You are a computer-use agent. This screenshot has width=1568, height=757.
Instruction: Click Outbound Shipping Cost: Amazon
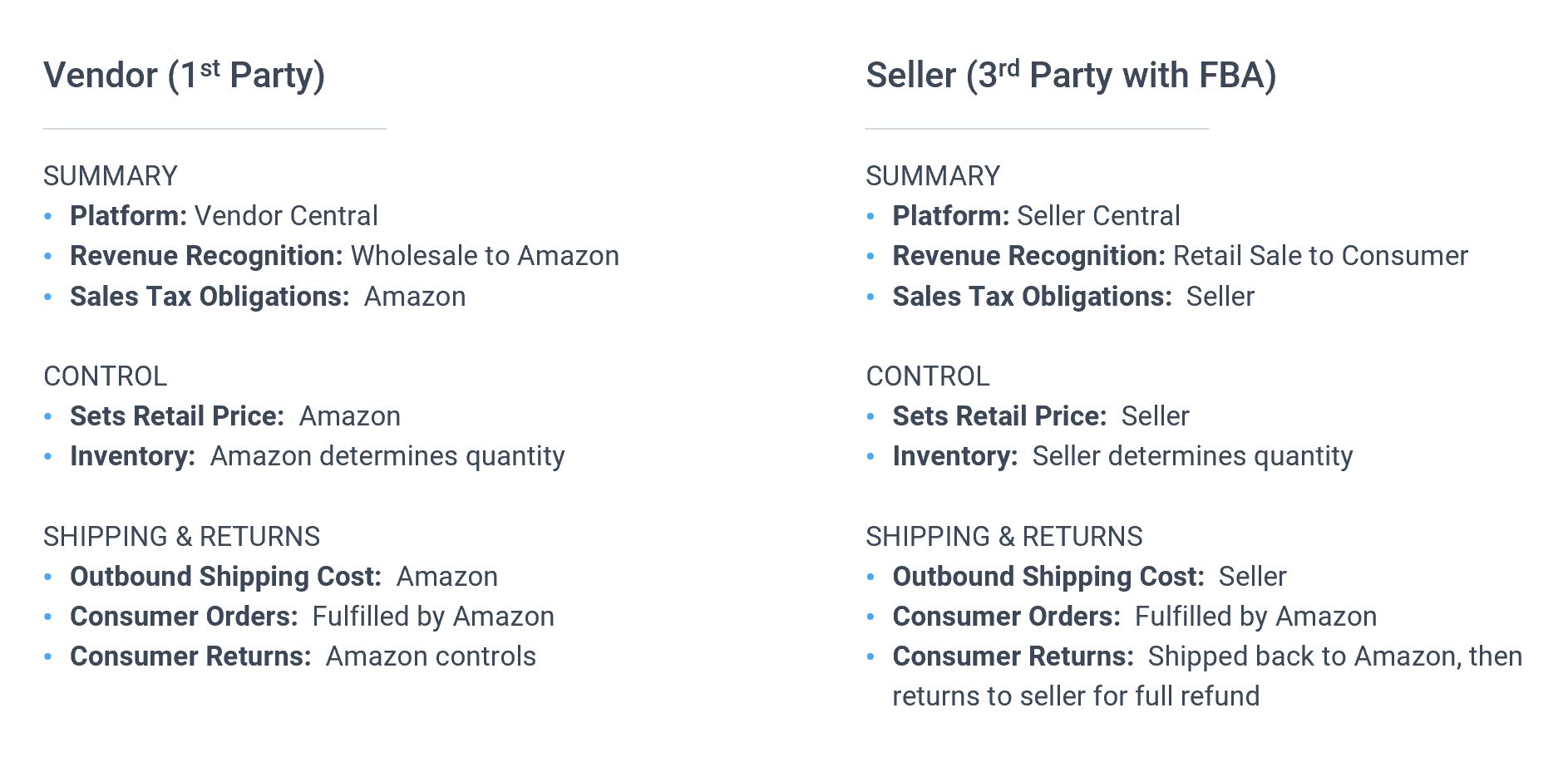[x=284, y=577]
